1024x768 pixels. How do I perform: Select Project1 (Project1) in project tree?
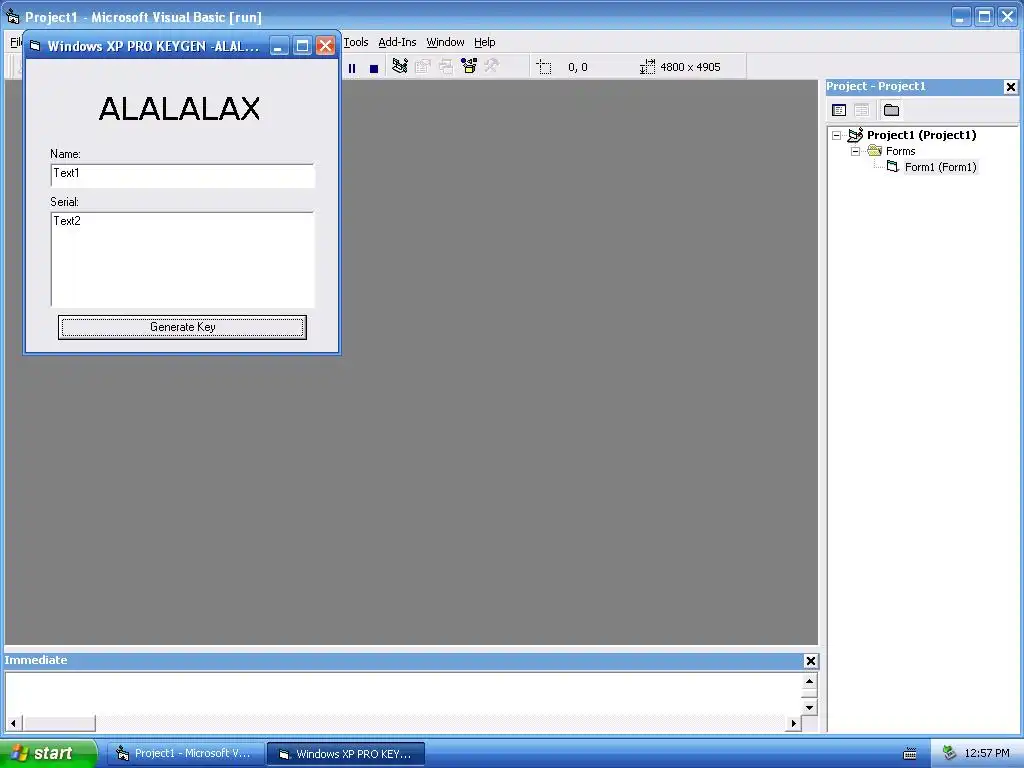(x=921, y=135)
